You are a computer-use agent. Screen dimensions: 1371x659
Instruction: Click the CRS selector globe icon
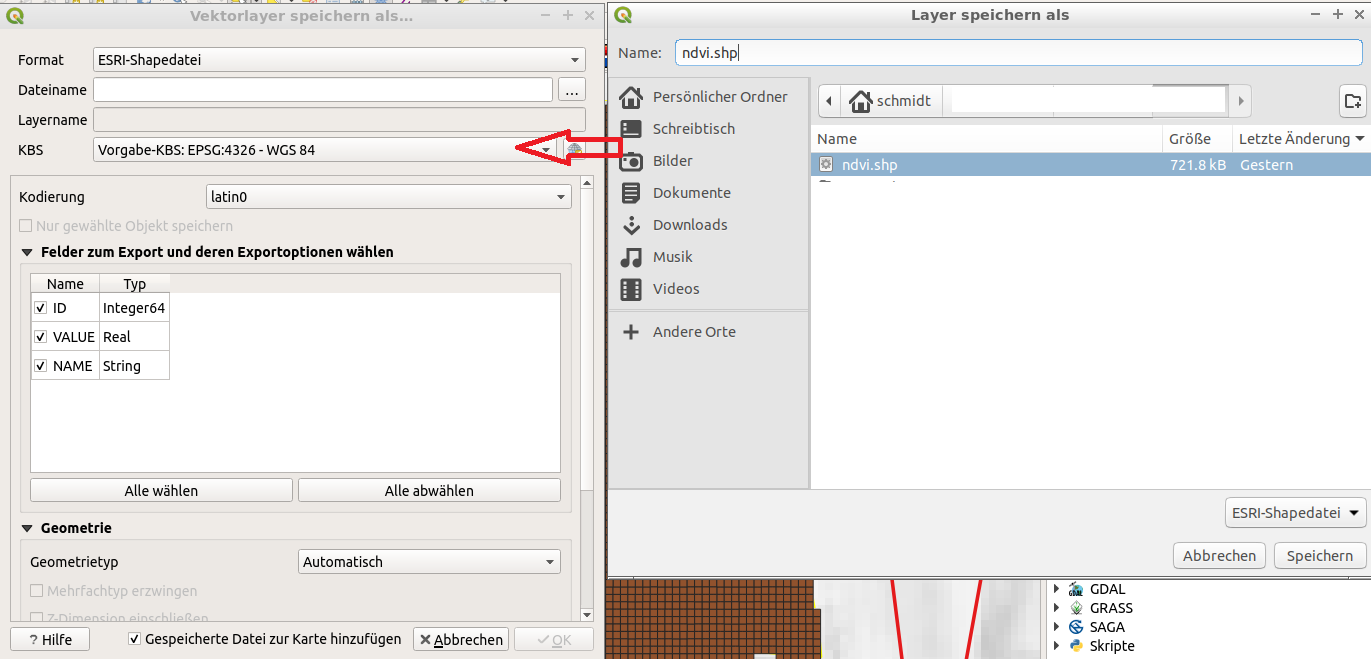tap(575, 150)
